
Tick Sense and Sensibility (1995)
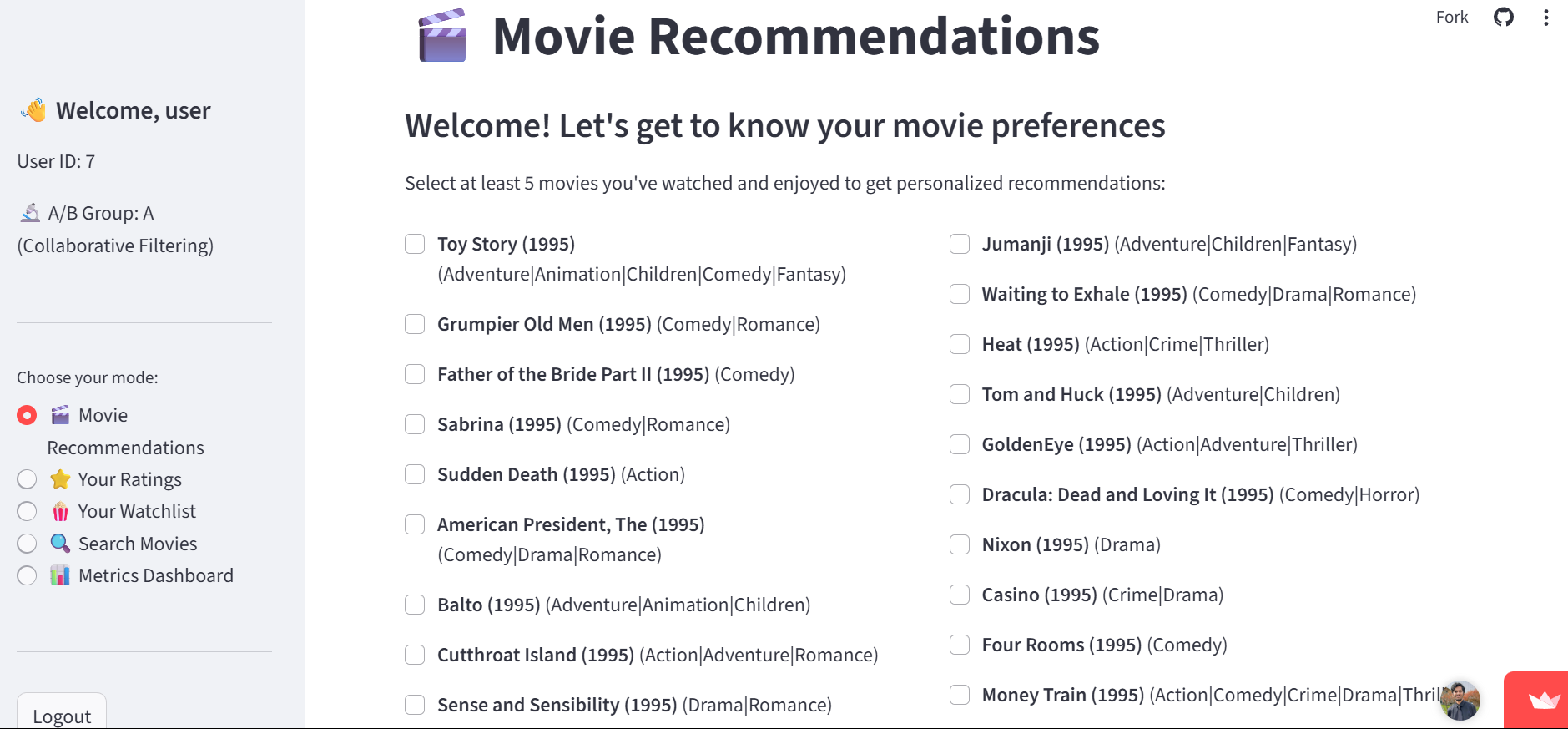point(415,705)
